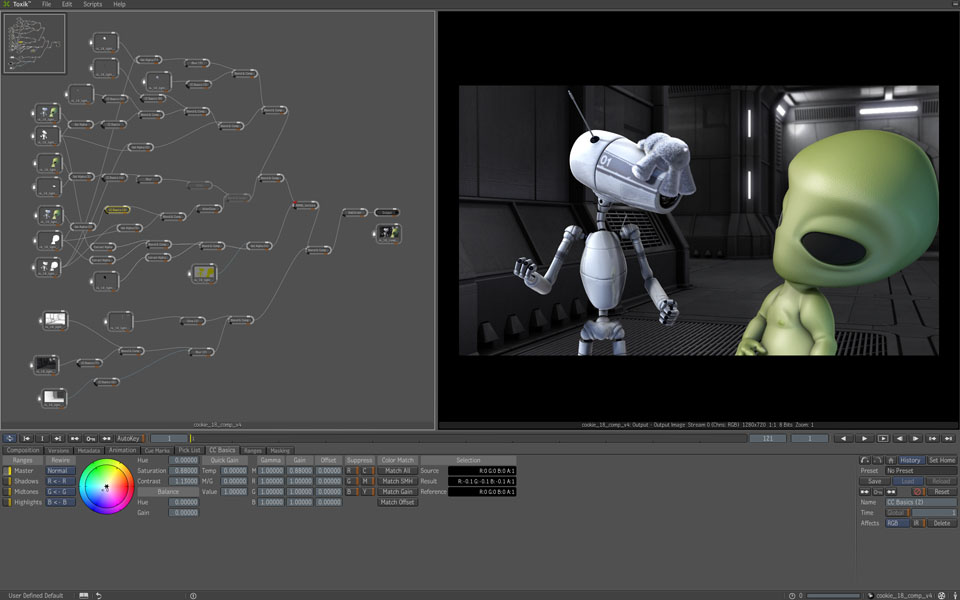
Task: Click the hue color wheel
Action: (106, 487)
